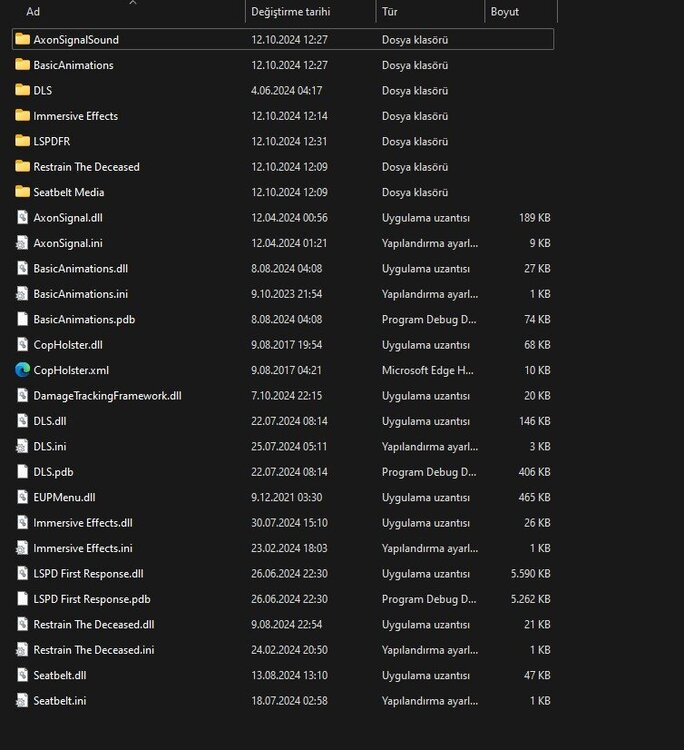Click the AxonSignalSound folder icon
This screenshot has width=684, height=750.
click(x=22, y=39)
